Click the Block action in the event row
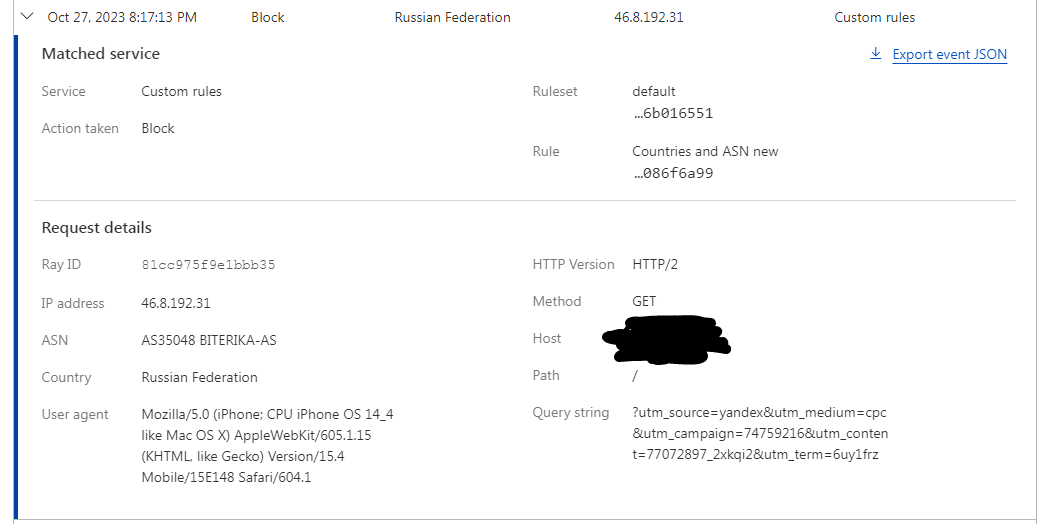Image resolution: width=1041 pixels, height=524 pixels. 268,17
